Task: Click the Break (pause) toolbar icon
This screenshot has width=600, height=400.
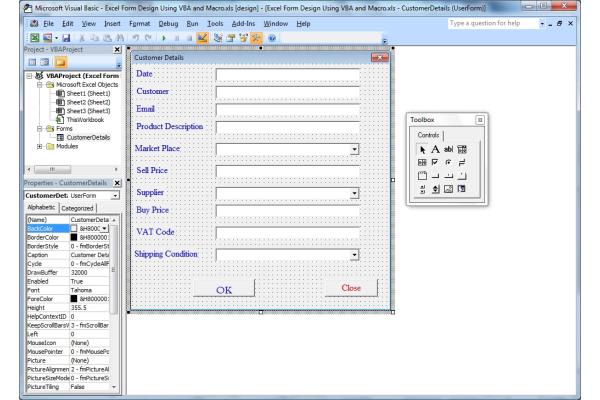Action: coord(177,38)
